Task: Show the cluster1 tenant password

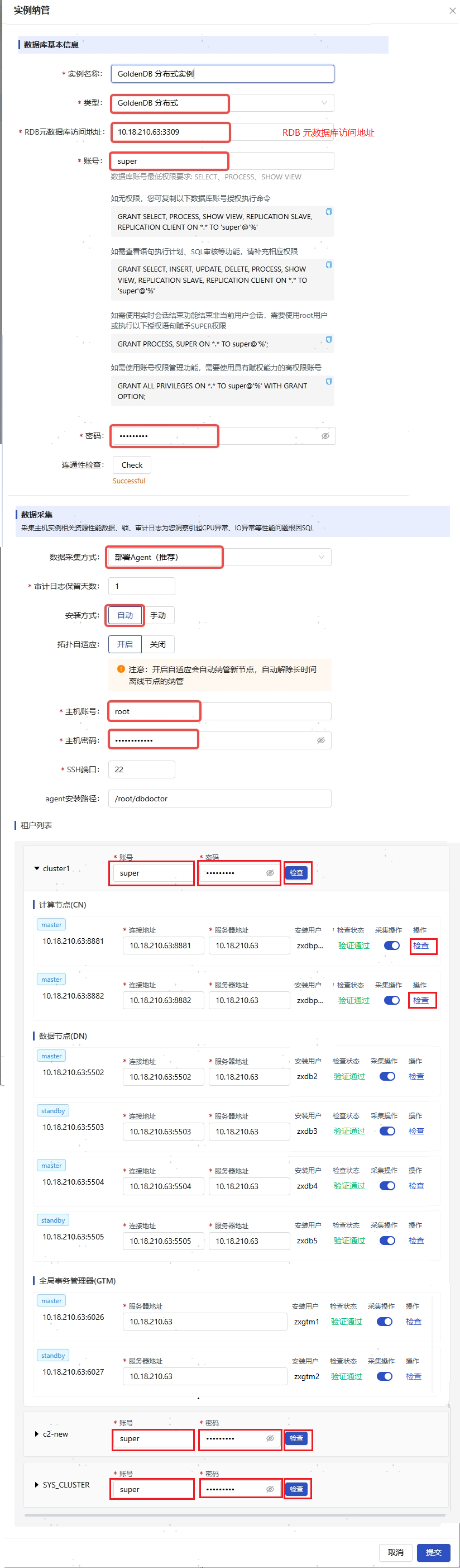Action: [270, 873]
